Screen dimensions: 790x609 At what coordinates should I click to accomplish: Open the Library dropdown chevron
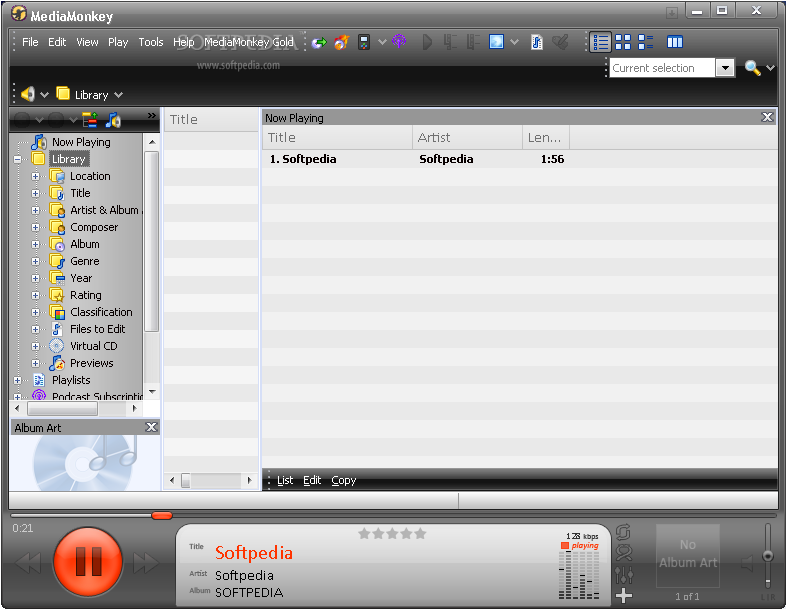118,94
